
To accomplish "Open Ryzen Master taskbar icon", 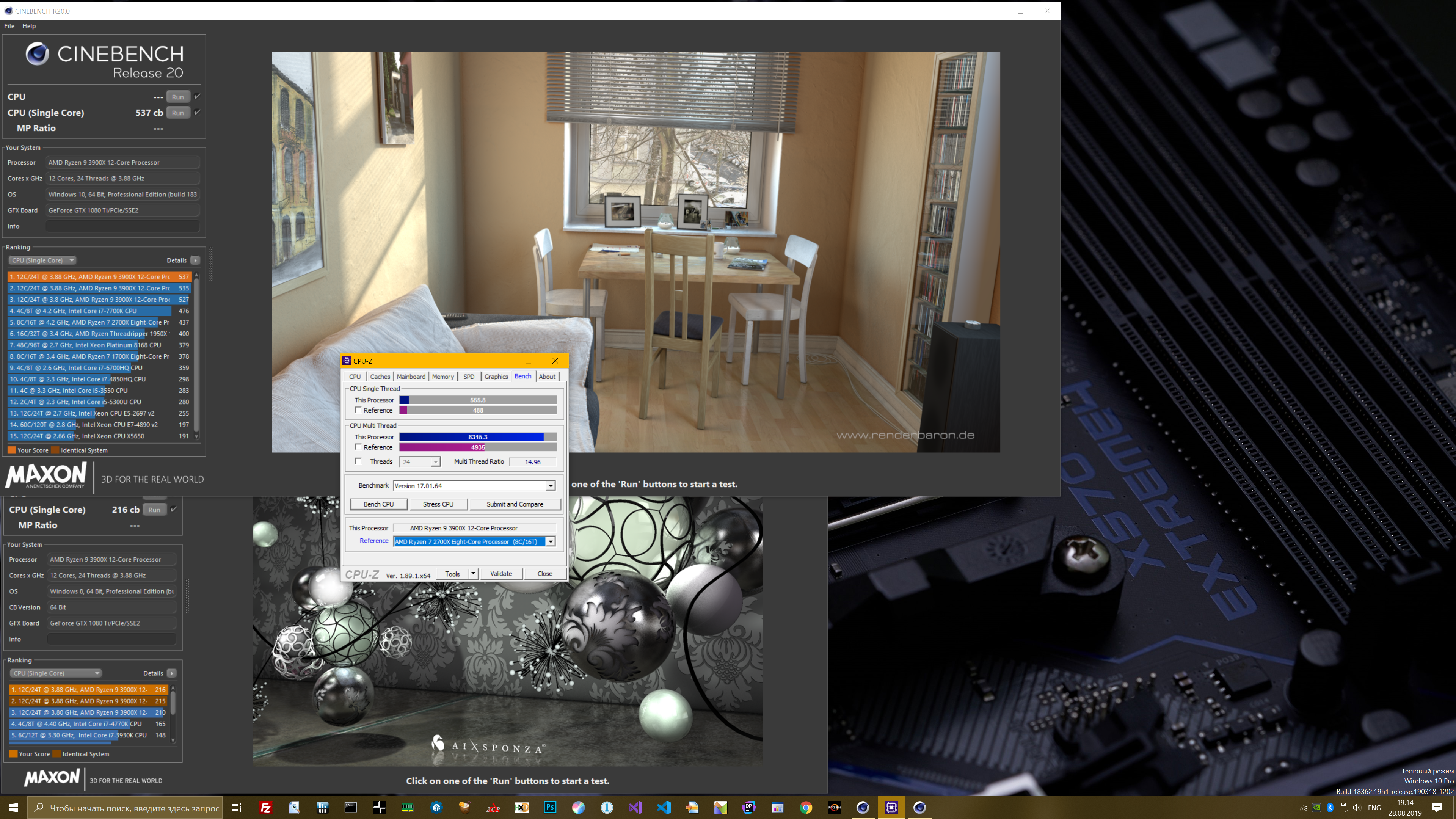I will tap(834, 807).
